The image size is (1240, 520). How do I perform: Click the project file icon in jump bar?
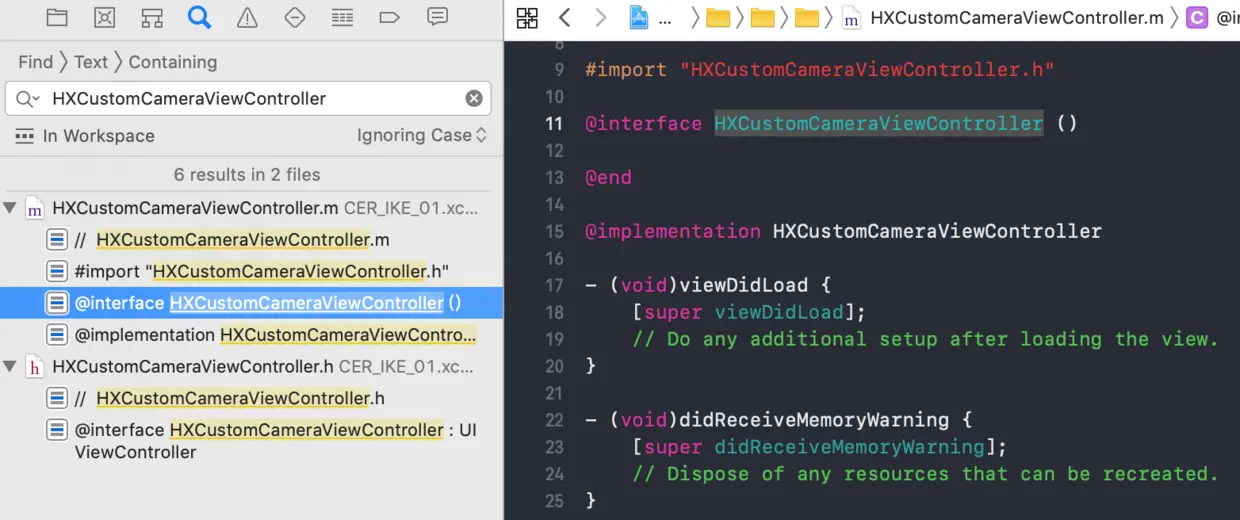coord(637,17)
